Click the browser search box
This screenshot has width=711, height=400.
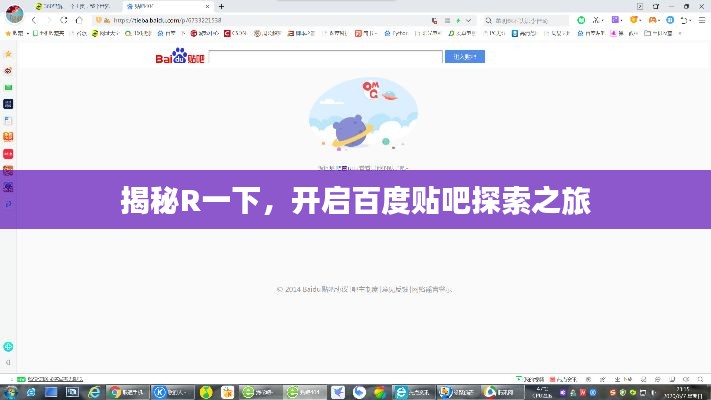pos(528,20)
